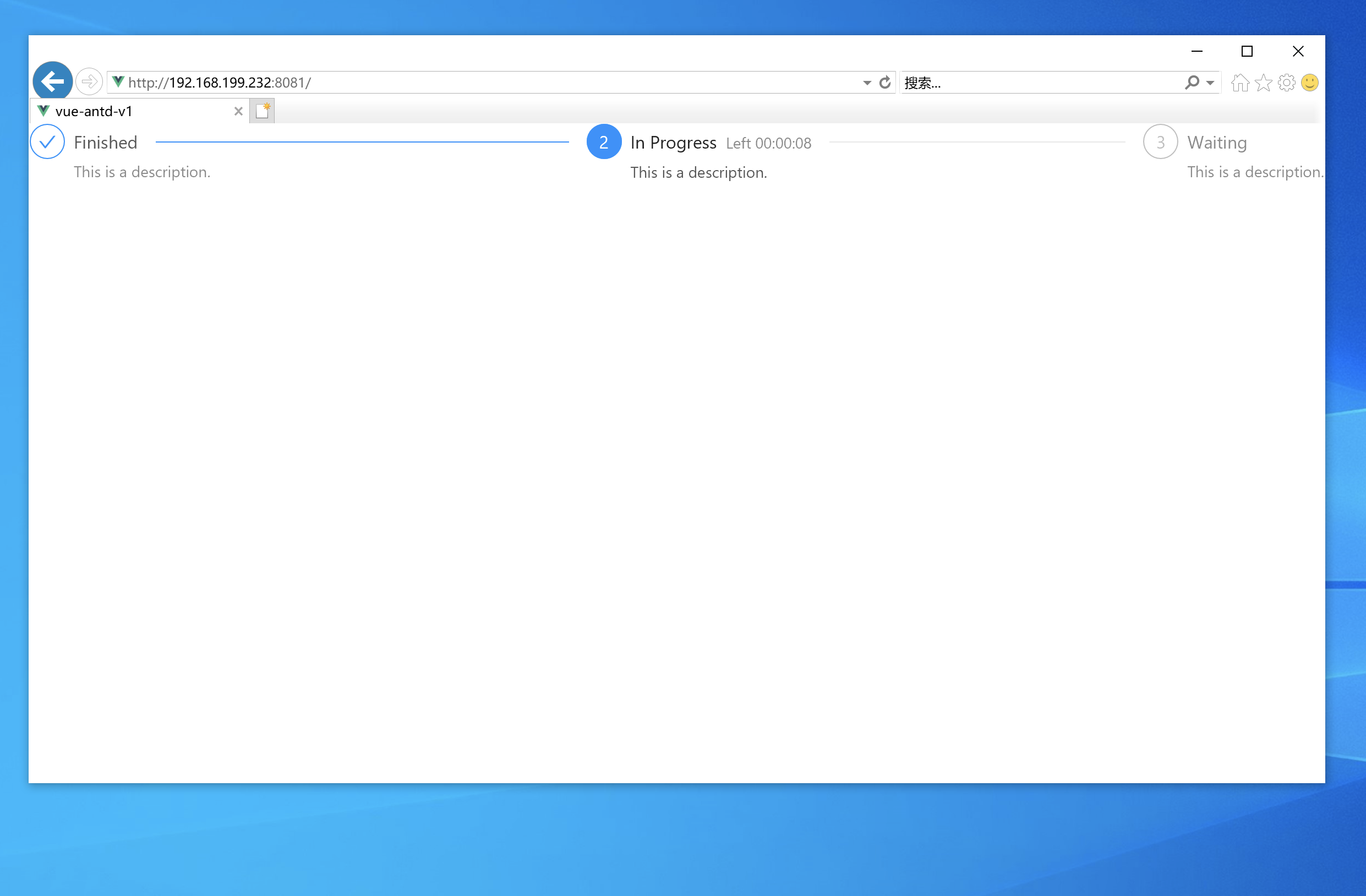This screenshot has width=1366, height=896.
Task: Click the refresh page icon
Action: click(884, 82)
